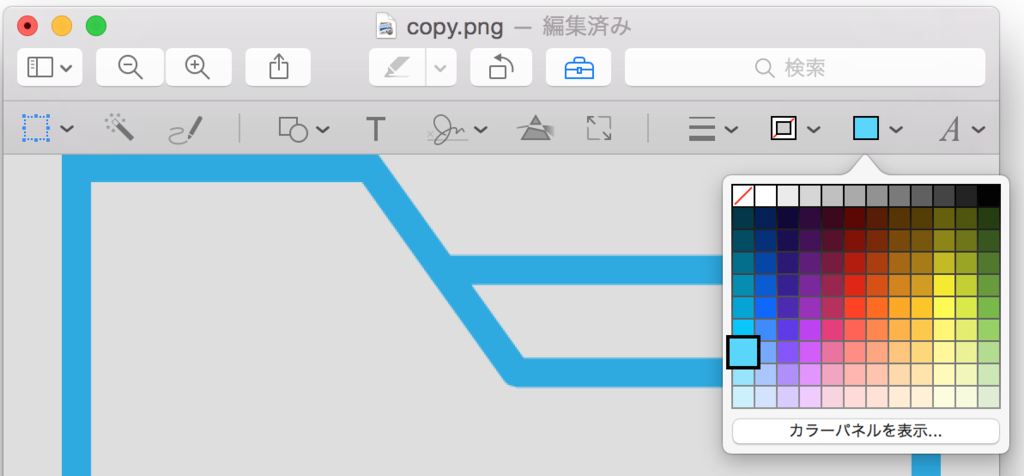Open the Adjust Size tool
1024x476 pixels.
pyautogui.click(x=599, y=128)
